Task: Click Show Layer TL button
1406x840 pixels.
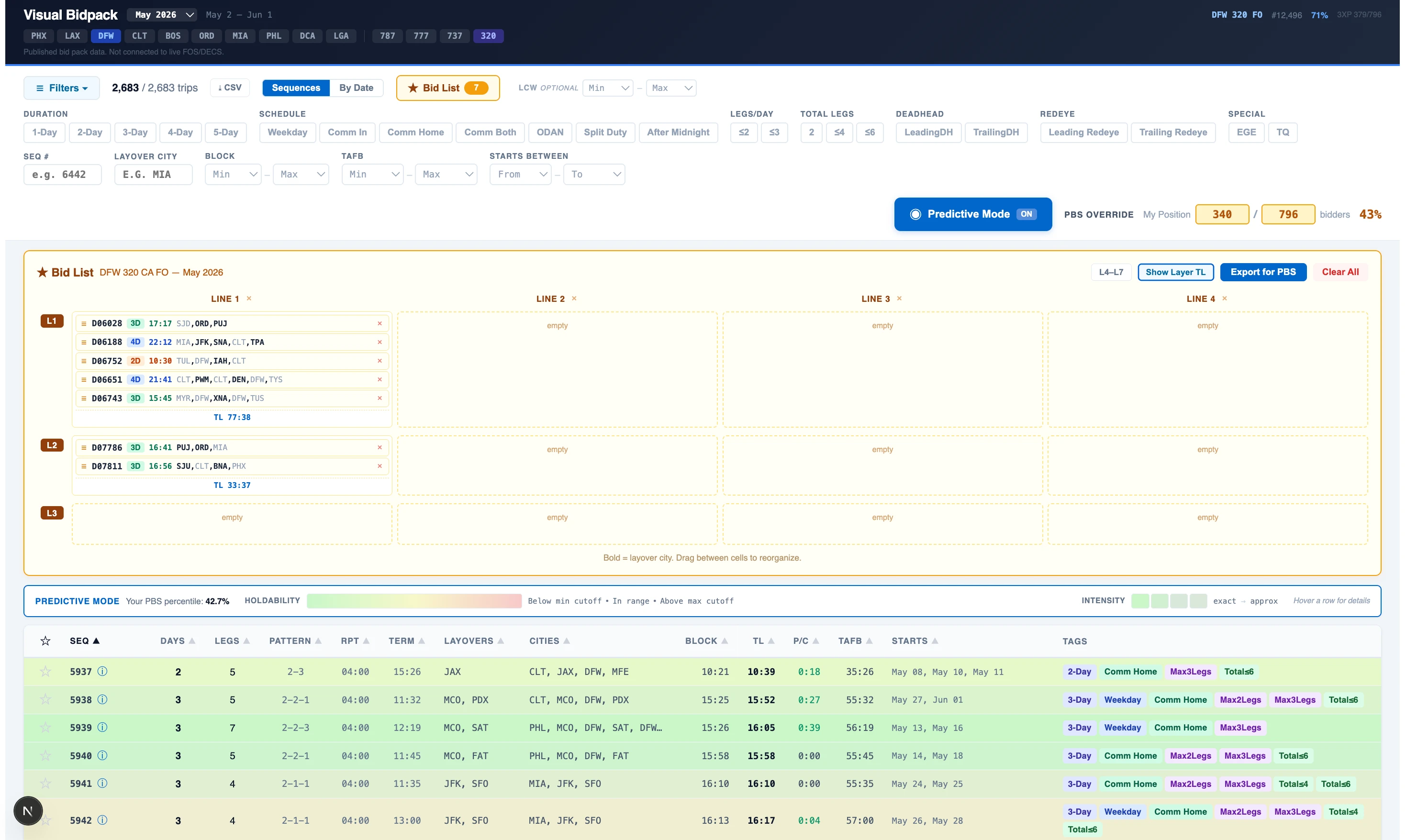Action: [x=1175, y=272]
